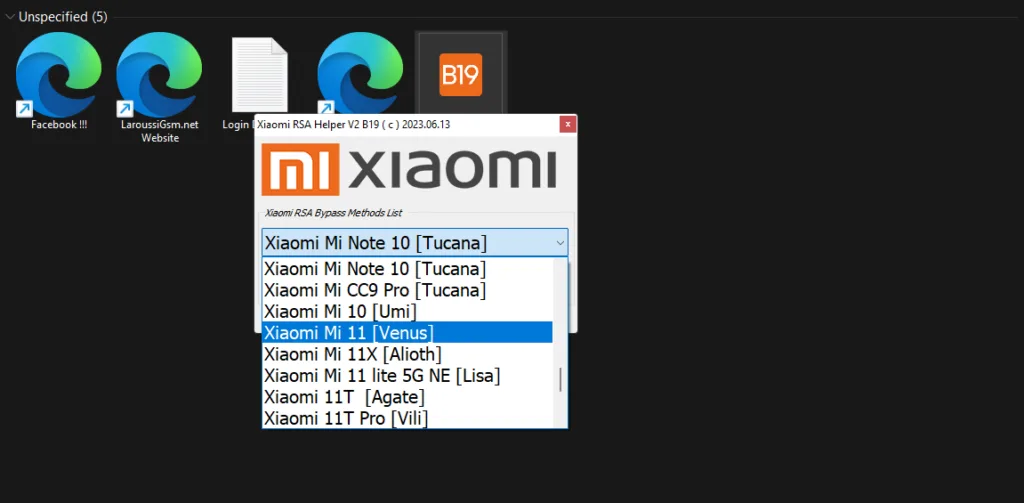Choose Xiaomi Mi 11 lite 5G NE [Lisa]
Image resolution: width=1024 pixels, height=503 pixels.
pyautogui.click(x=408, y=376)
